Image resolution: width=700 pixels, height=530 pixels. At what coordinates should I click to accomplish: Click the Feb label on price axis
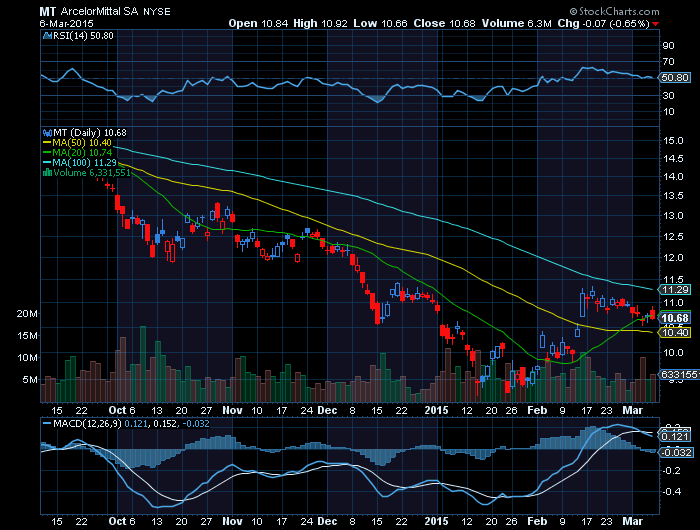pyautogui.click(x=537, y=410)
